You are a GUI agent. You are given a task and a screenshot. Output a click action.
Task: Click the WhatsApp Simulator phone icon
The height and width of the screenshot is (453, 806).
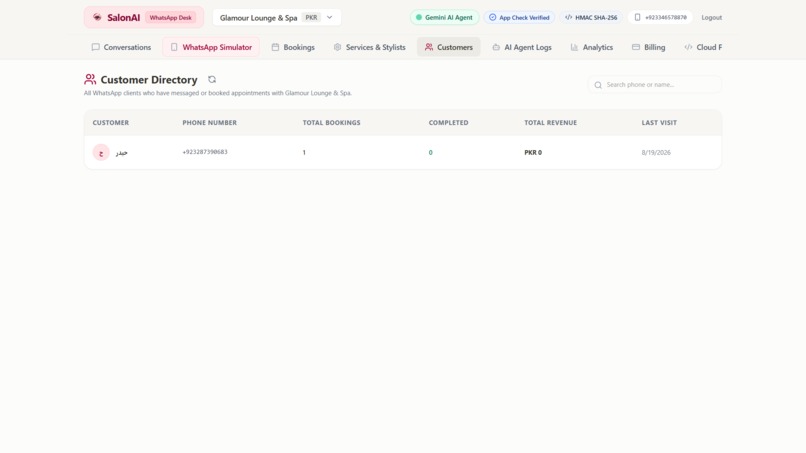coord(174,47)
